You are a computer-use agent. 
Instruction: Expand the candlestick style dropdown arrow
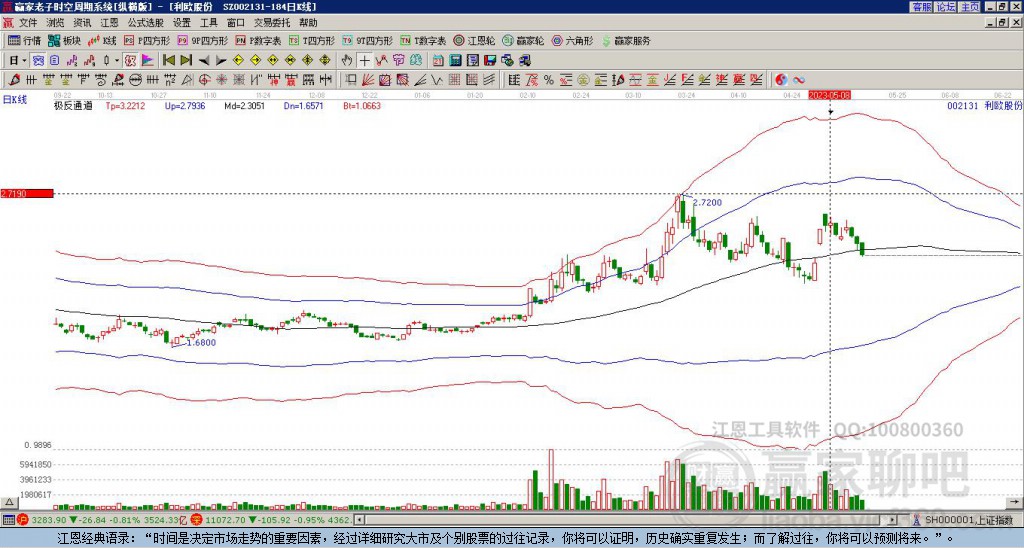point(117,60)
